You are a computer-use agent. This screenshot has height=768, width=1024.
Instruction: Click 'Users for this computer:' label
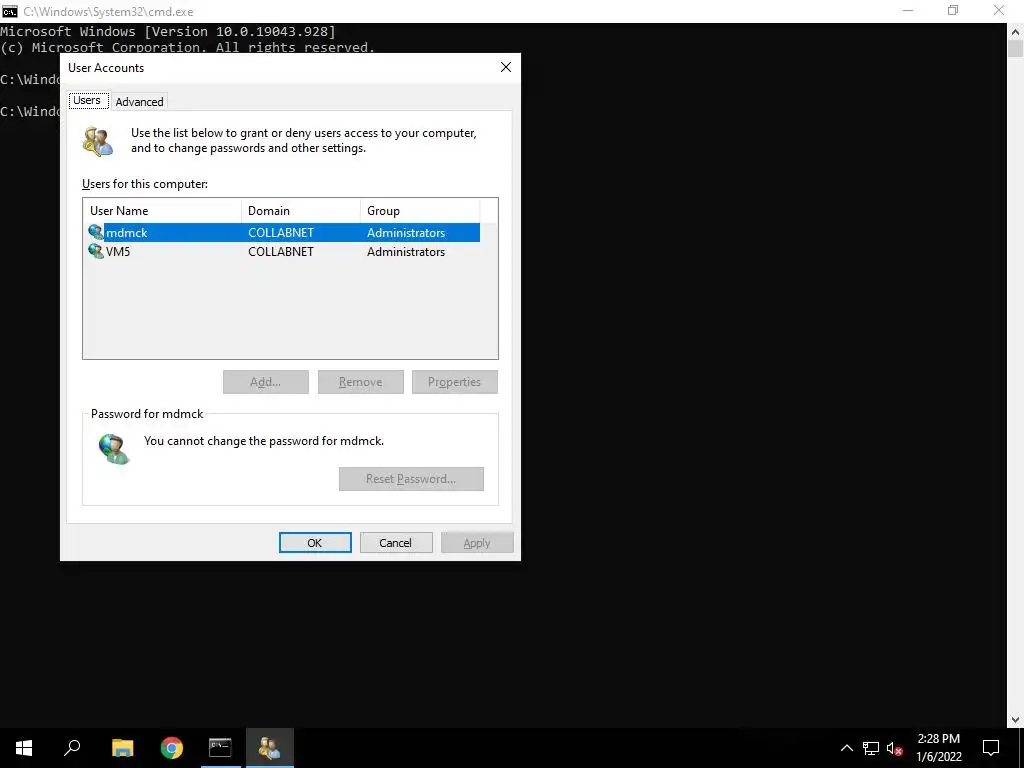(x=145, y=184)
